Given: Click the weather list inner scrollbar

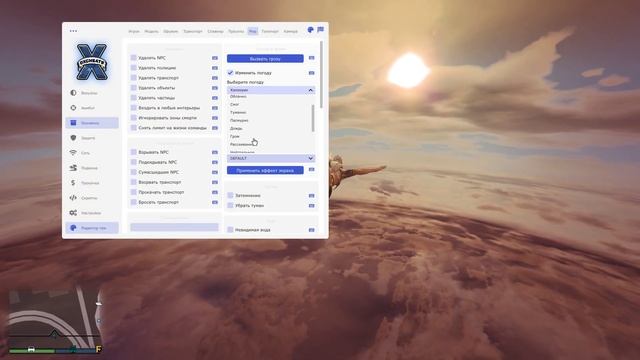Looking at the screenshot, I should (313, 118).
